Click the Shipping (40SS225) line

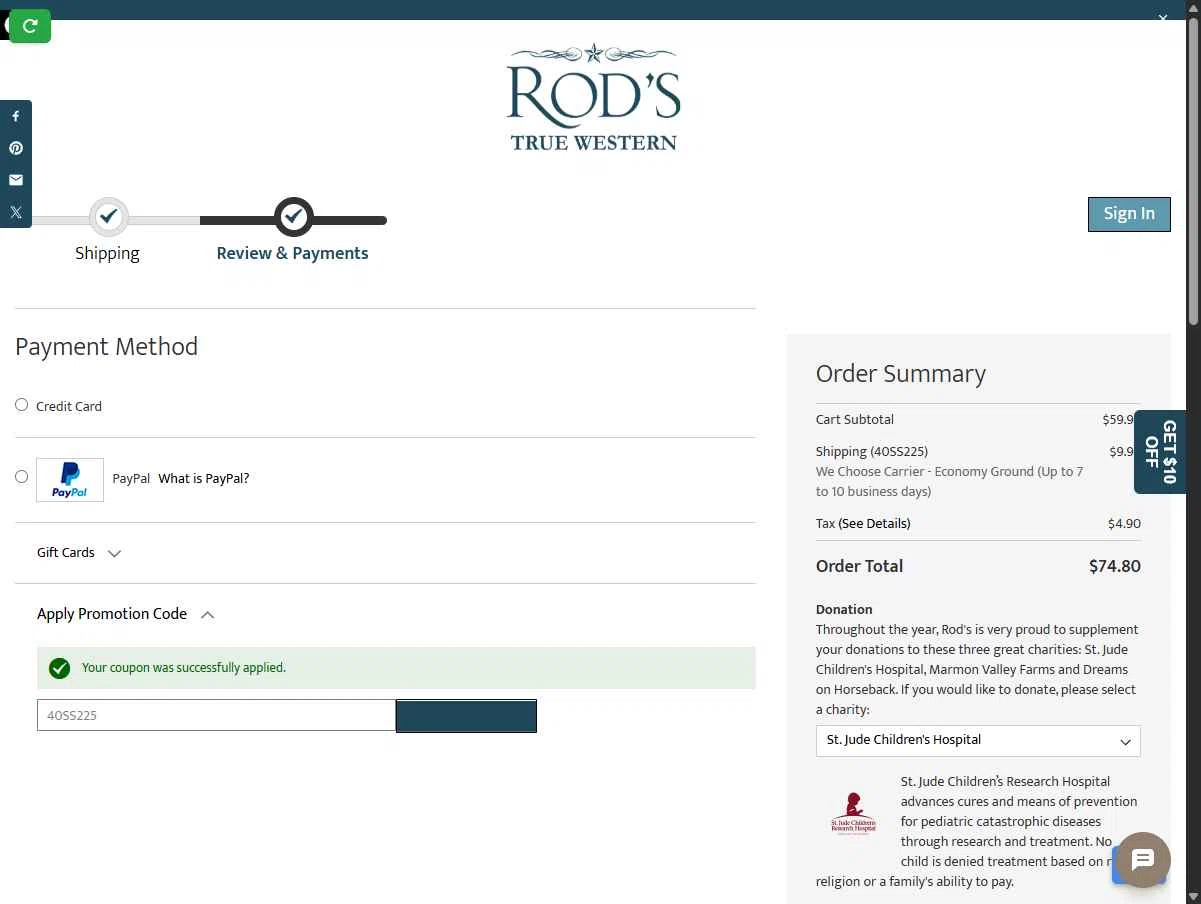[x=872, y=452]
